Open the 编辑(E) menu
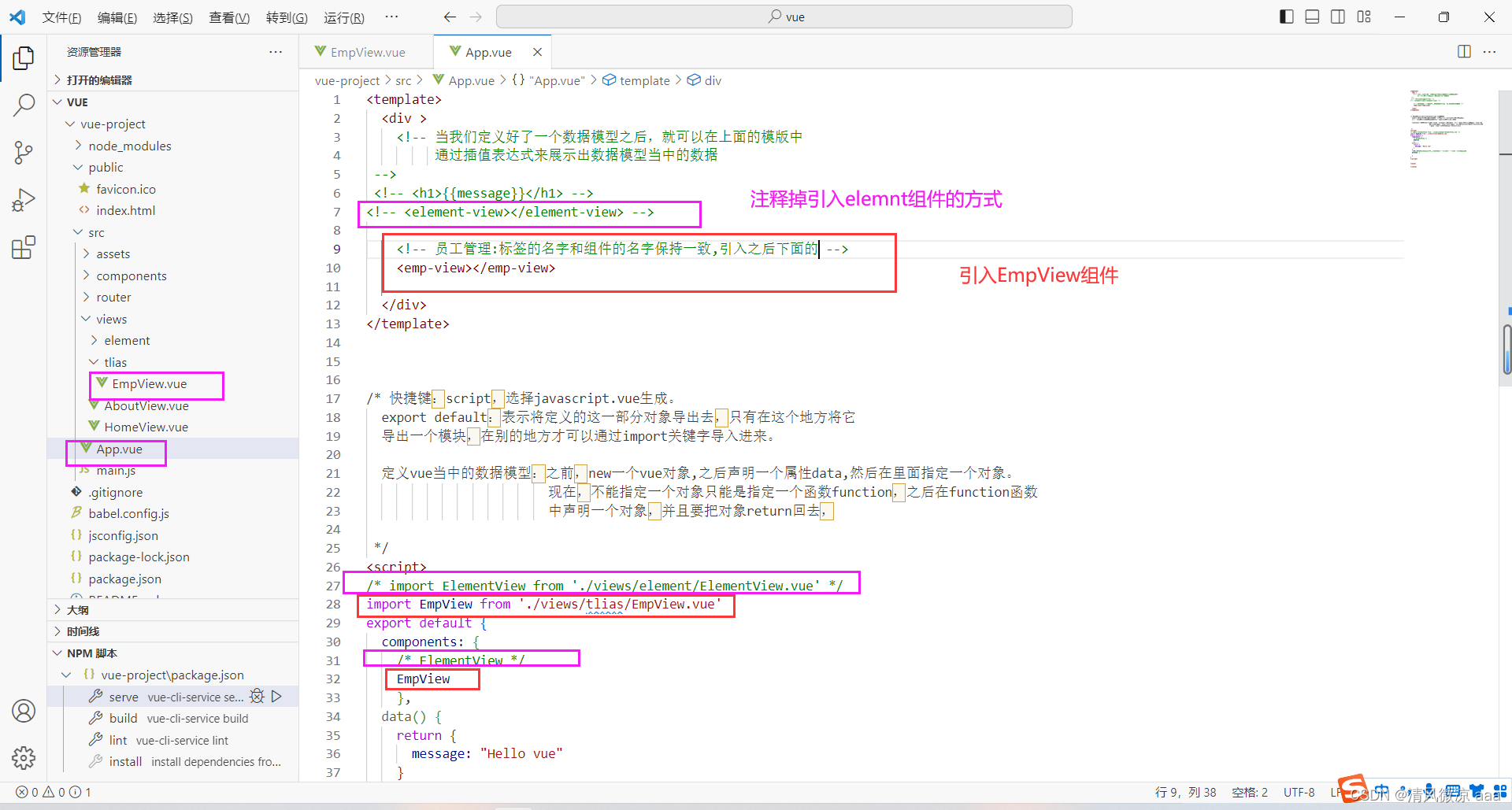1512x810 pixels. [x=117, y=17]
